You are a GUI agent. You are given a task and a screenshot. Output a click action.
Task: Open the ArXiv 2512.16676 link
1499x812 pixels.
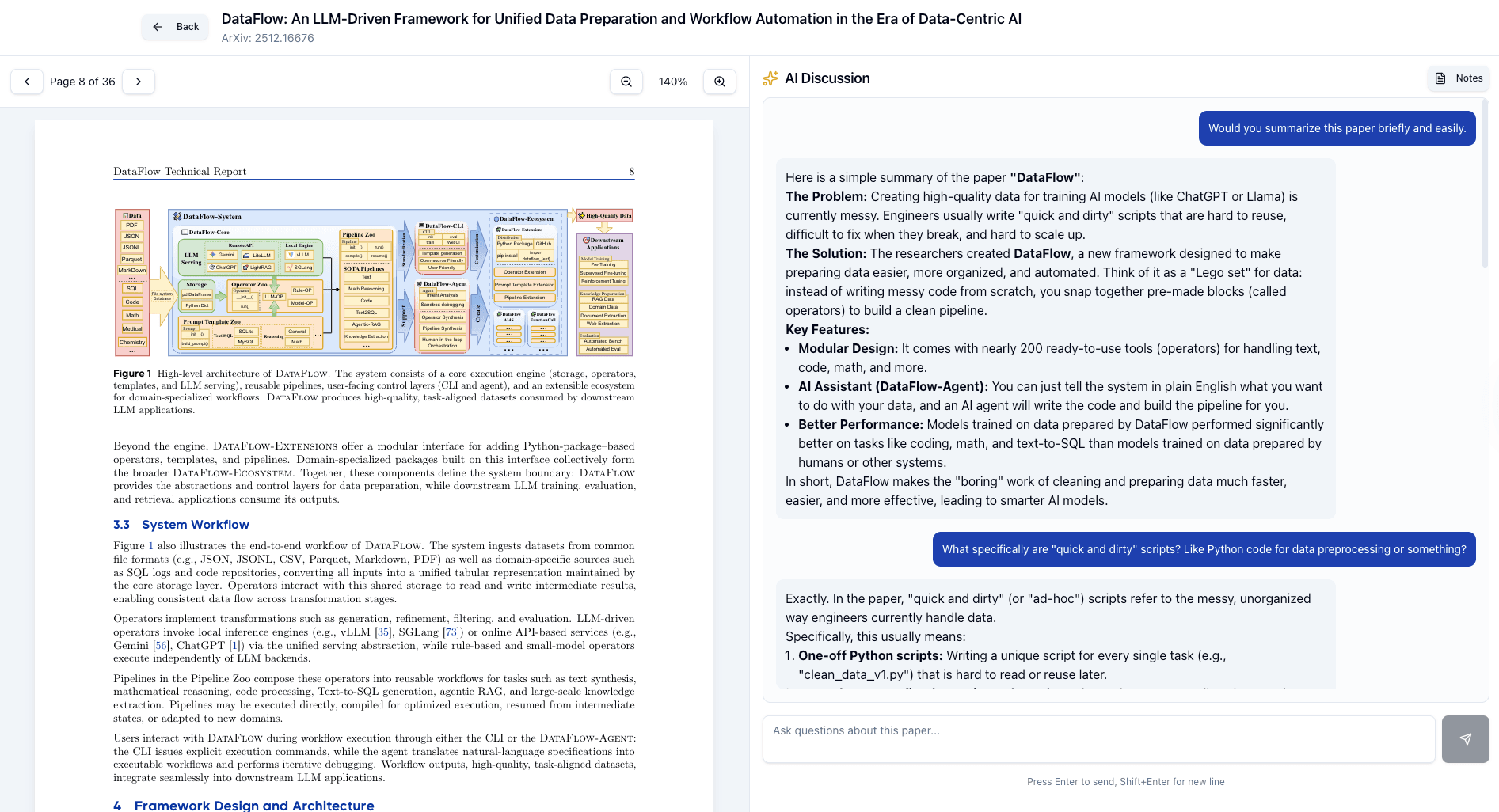click(x=267, y=37)
